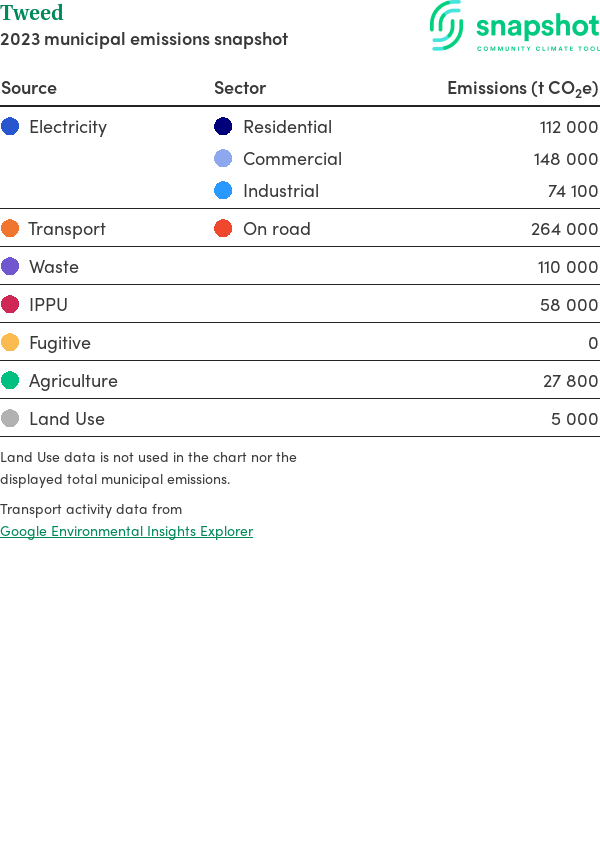The width and height of the screenshot is (600, 850).
Task: Click the light blue Commercial dot
Action: [x=223, y=159]
